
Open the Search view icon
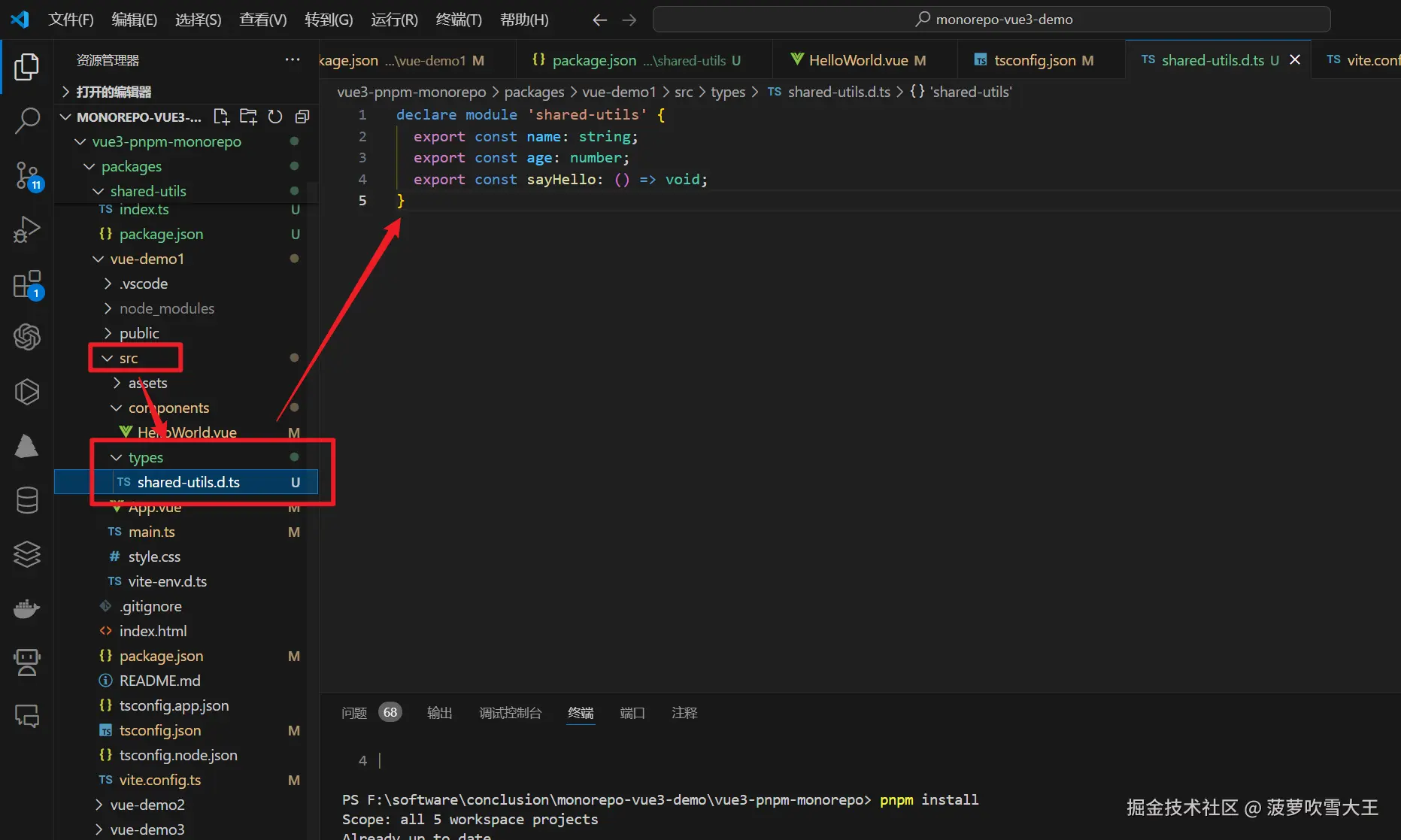point(27,120)
